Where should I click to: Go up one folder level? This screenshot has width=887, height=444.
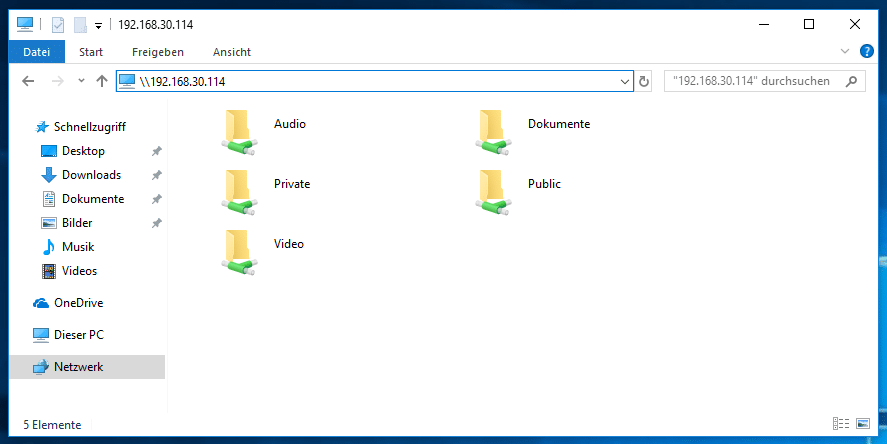point(101,81)
